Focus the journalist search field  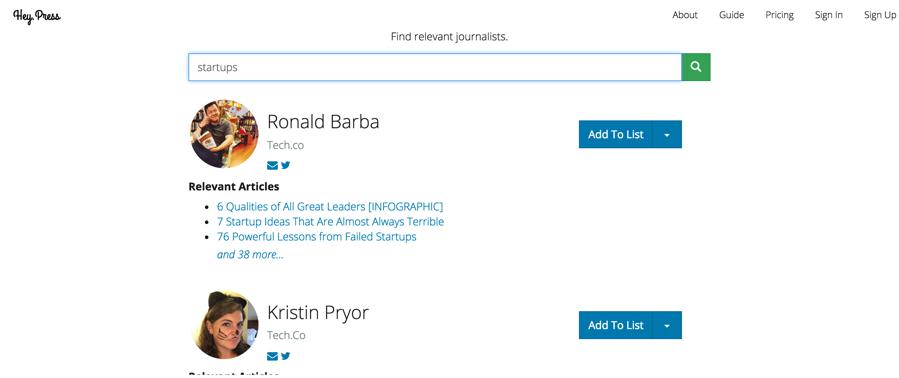click(x=435, y=67)
